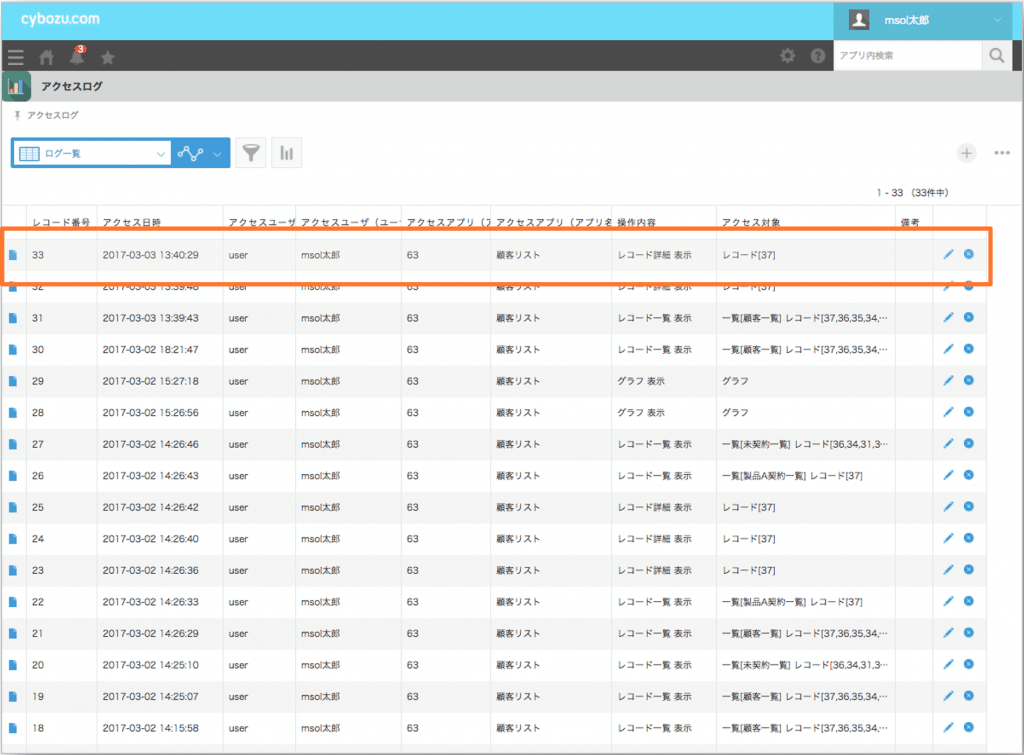Click the plus button to add record
The height and width of the screenshot is (755, 1024).
(x=967, y=153)
